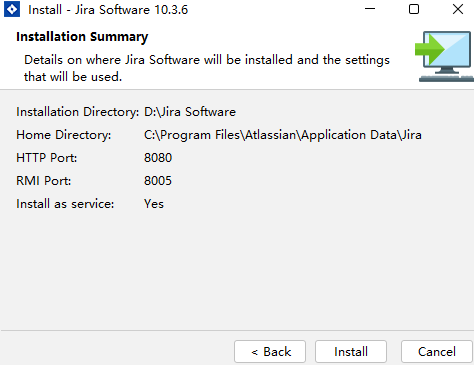Click the installer computer arrow graphic
Image resolution: width=474 pixels, height=365 pixels.
[444, 56]
